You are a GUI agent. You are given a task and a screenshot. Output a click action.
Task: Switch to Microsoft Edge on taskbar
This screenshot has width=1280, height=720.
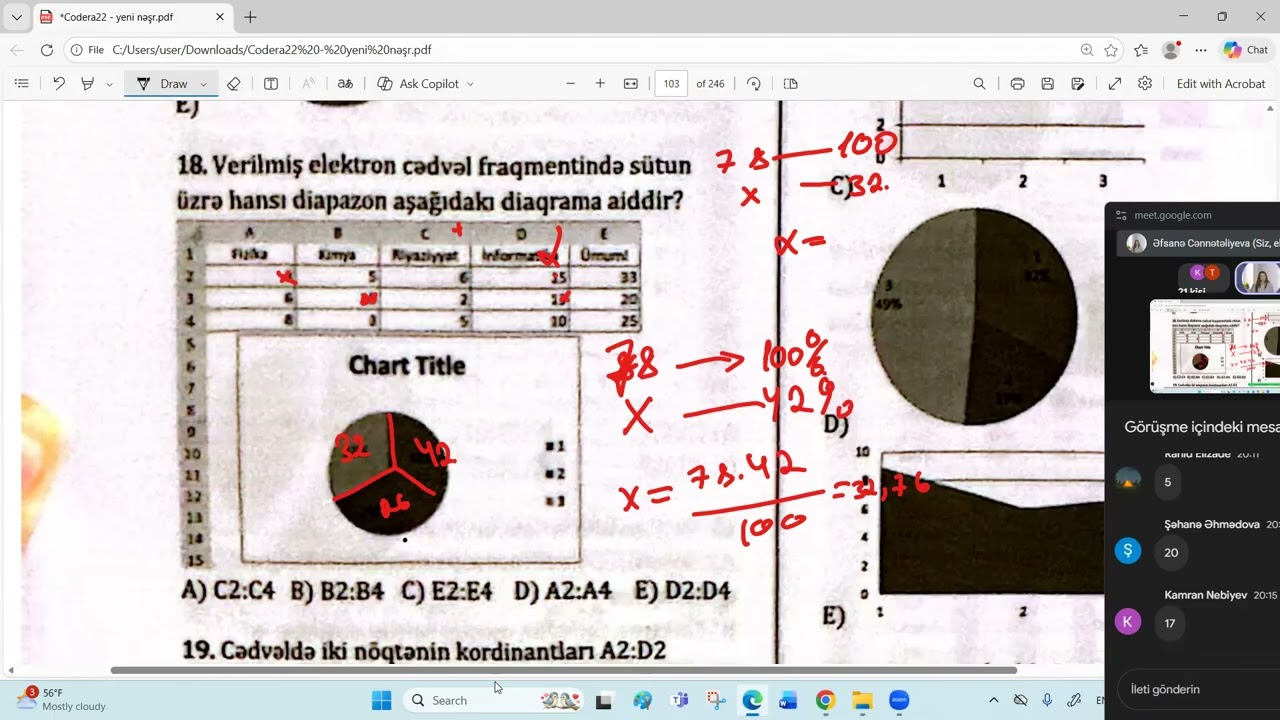coord(752,700)
